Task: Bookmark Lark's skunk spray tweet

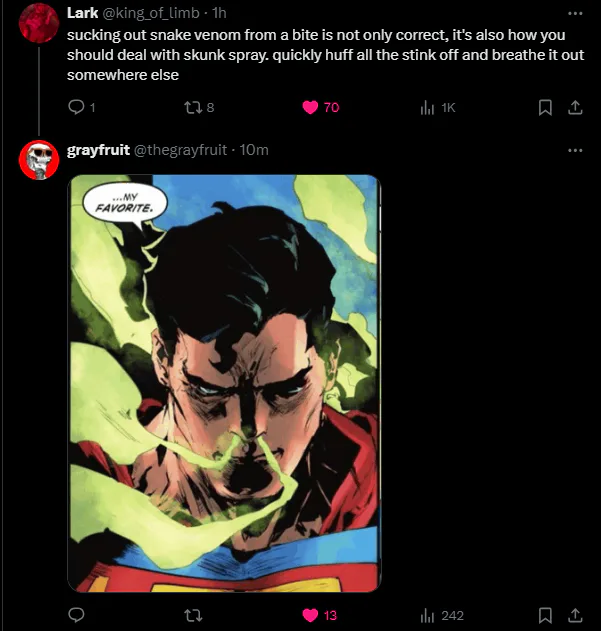Action: [x=545, y=107]
